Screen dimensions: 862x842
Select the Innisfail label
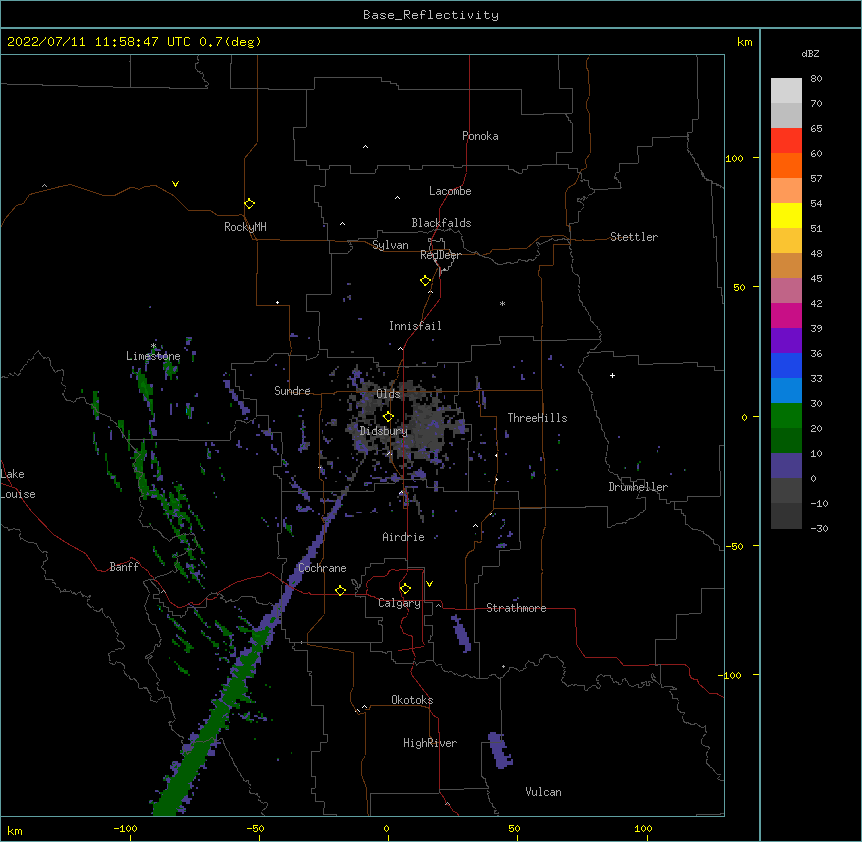(415, 326)
